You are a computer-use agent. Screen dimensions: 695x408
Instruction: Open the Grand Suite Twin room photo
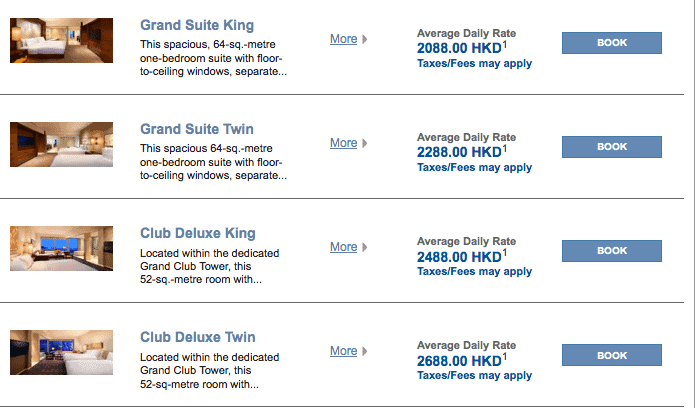tap(62, 145)
